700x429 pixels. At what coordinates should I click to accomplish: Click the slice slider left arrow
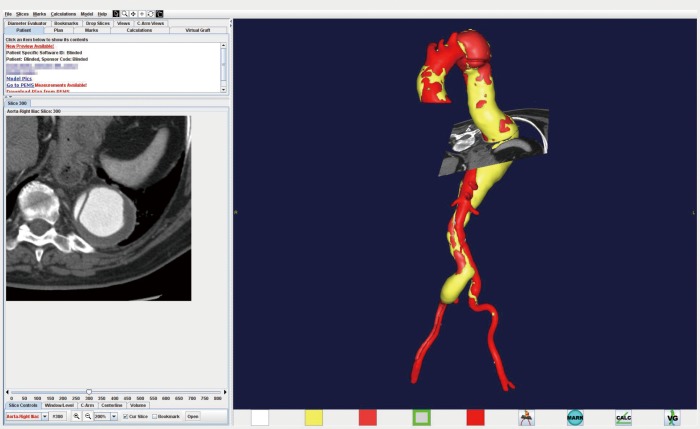(x=7, y=392)
